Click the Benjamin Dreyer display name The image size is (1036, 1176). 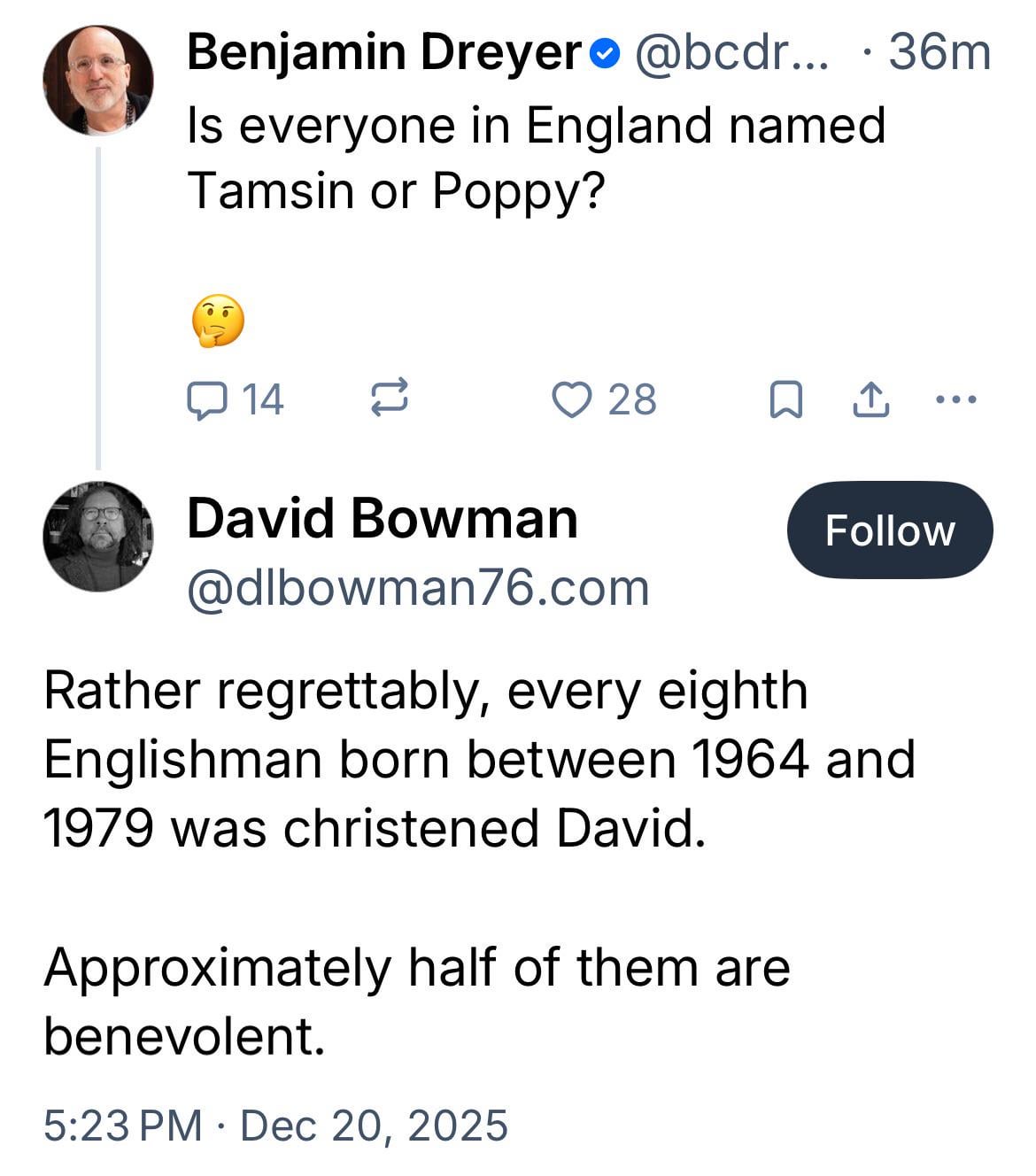click(383, 53)
